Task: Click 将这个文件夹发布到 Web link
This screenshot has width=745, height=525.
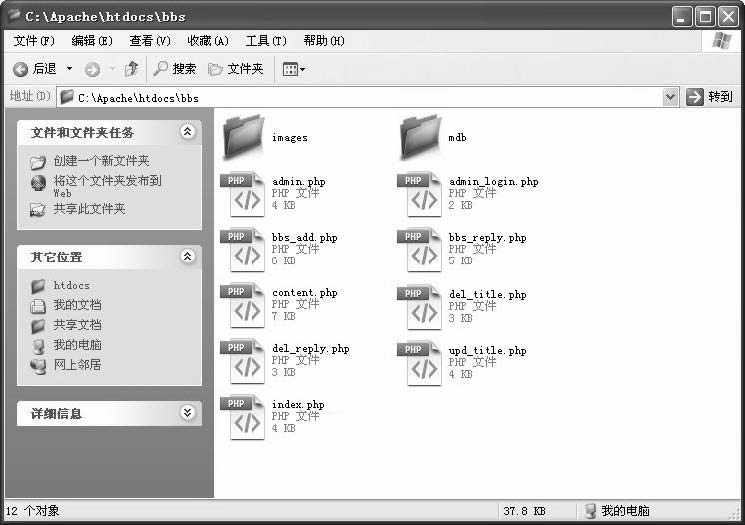Action: (x=107, y=186)
